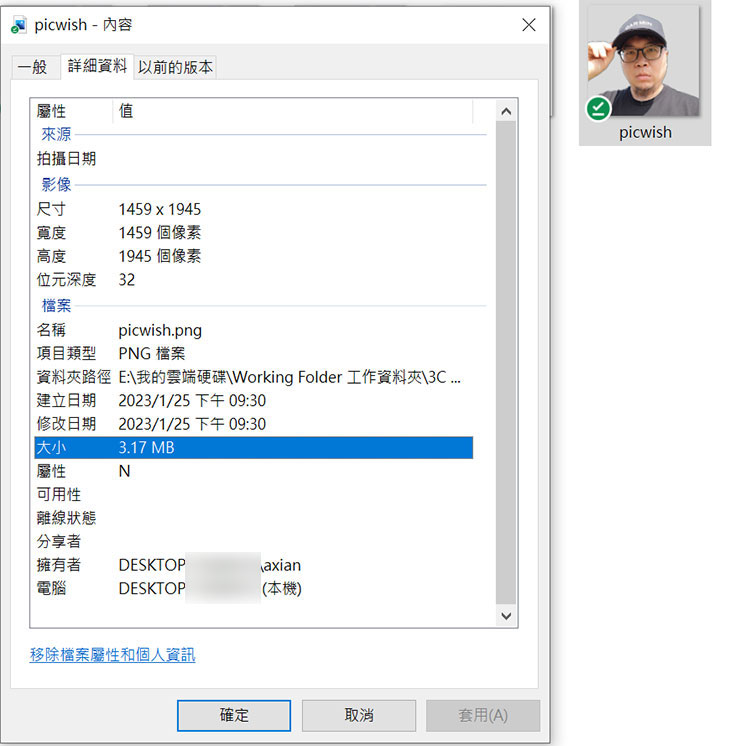Click the 影像 group header
The image size is (740, 746).
56,184
